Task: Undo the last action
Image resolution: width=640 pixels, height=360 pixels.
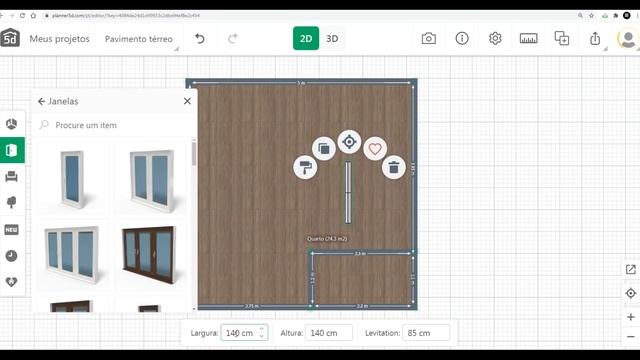Action: pyautogui.click(x=200, y=38)
